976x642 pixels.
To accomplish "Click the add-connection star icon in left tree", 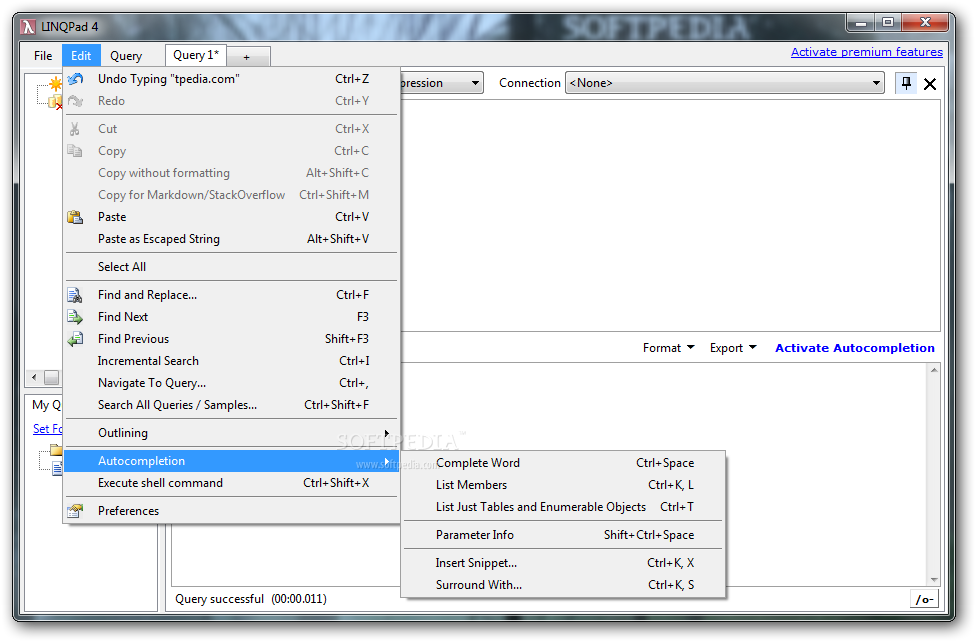I will (55, 83).
